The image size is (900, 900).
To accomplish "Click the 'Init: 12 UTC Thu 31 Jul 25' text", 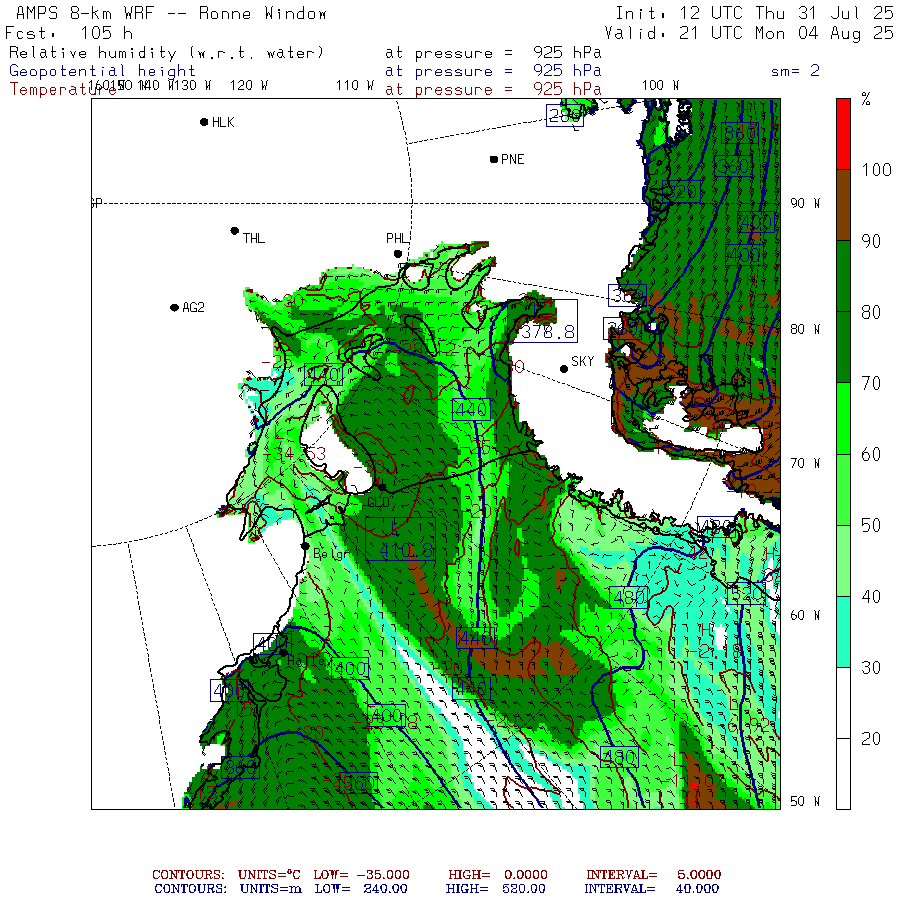I will click(754, 13).
